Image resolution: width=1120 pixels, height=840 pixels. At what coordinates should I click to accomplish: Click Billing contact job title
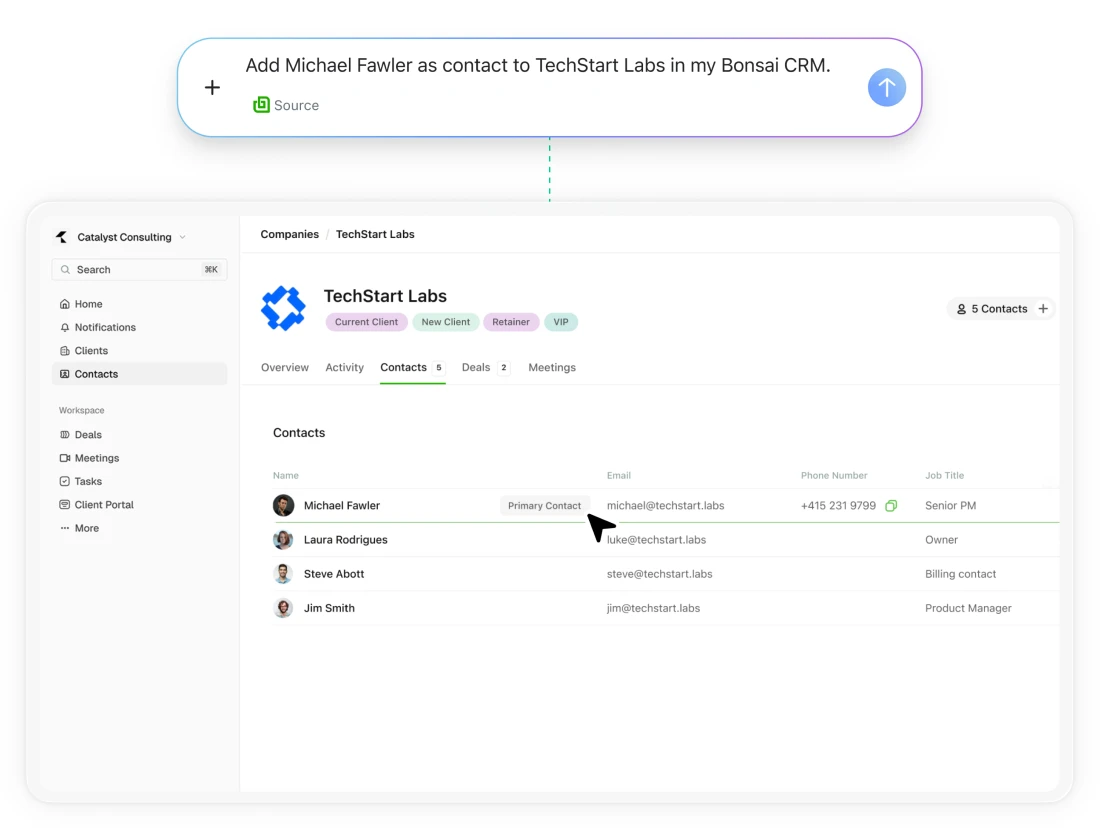click(x=960, y=574)
